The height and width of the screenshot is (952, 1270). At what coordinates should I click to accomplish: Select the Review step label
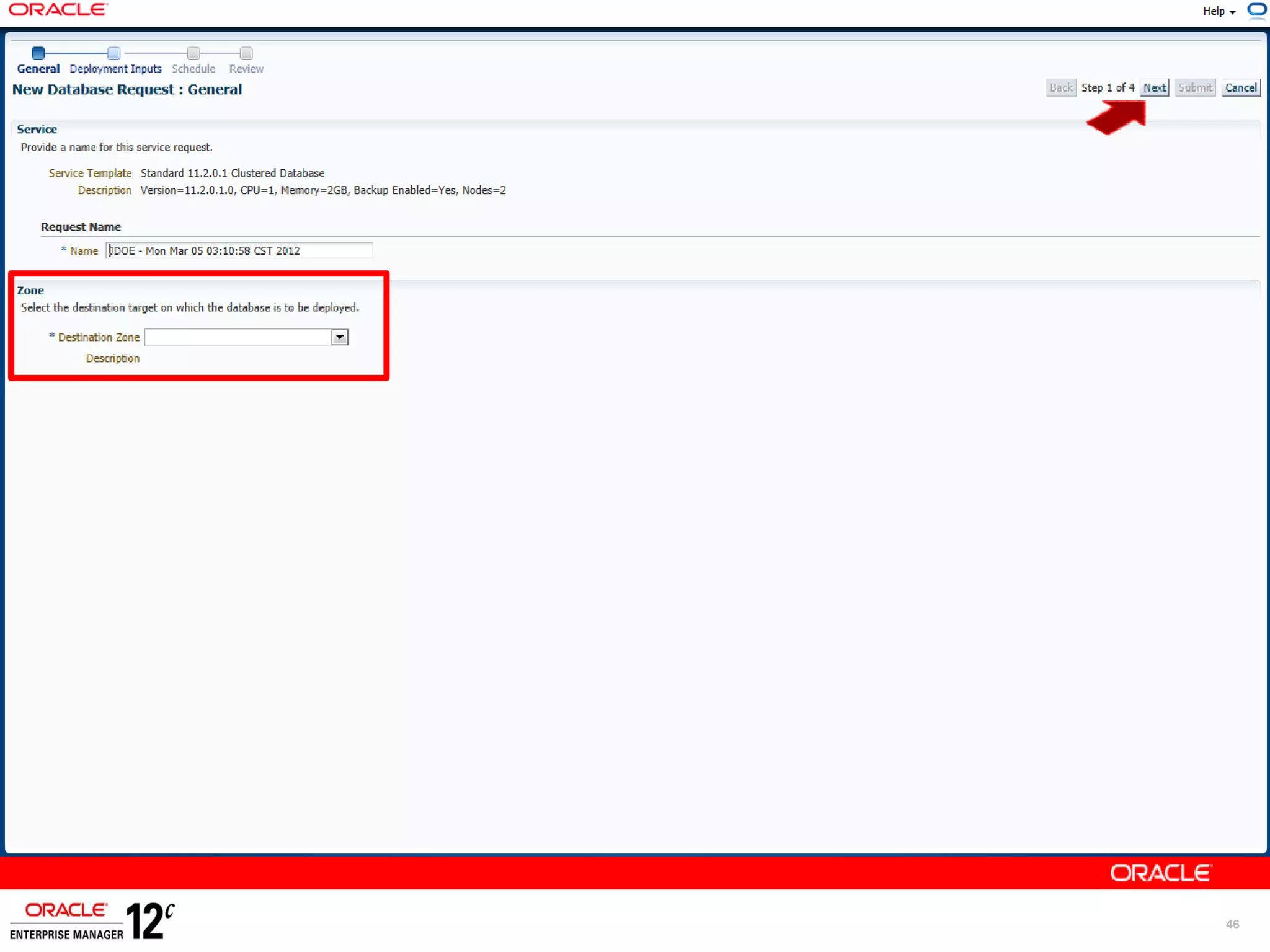pyautogui.click(x=246, y=69)
